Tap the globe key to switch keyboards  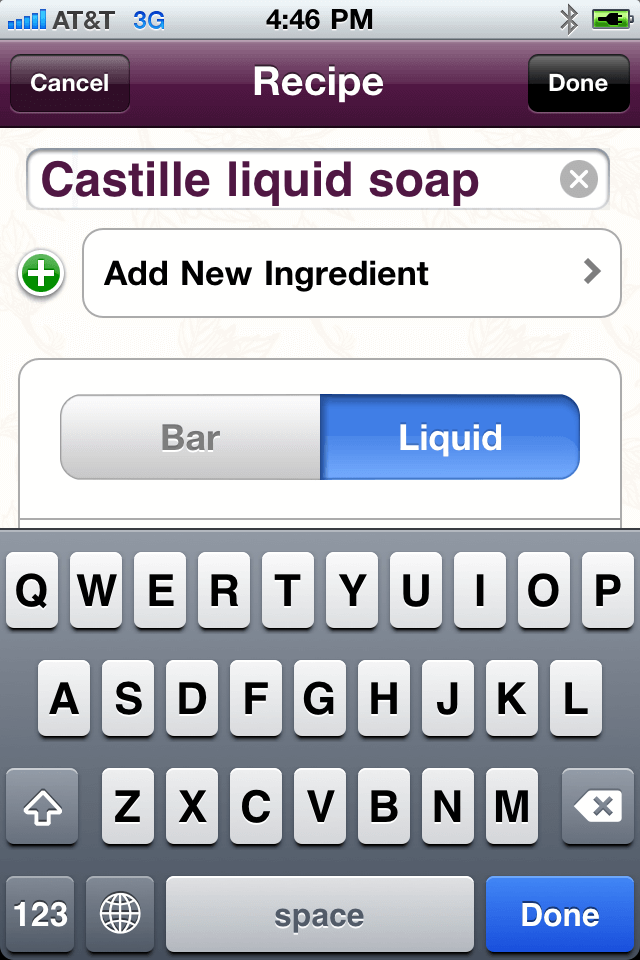click(x=120, y=913)
